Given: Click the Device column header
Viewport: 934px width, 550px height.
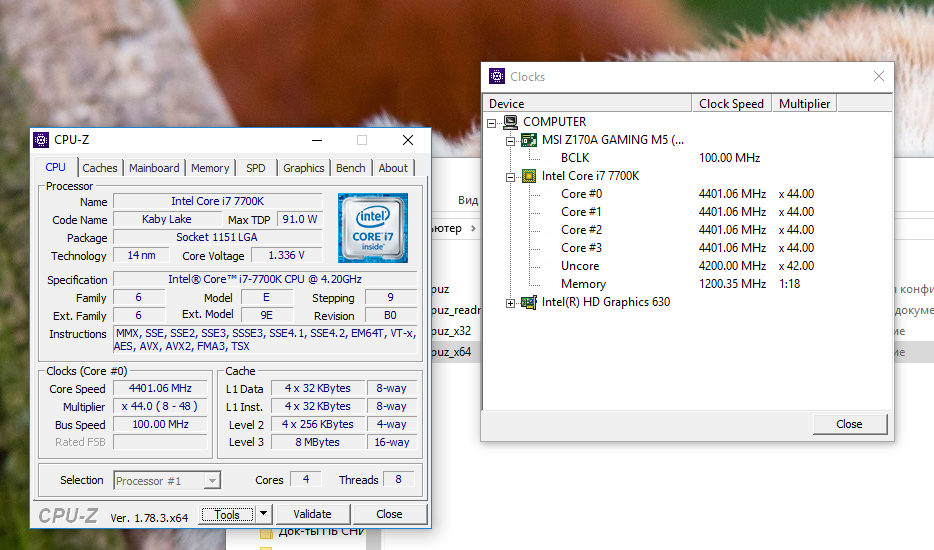Looking at the screenshot, I should [587, 104].
